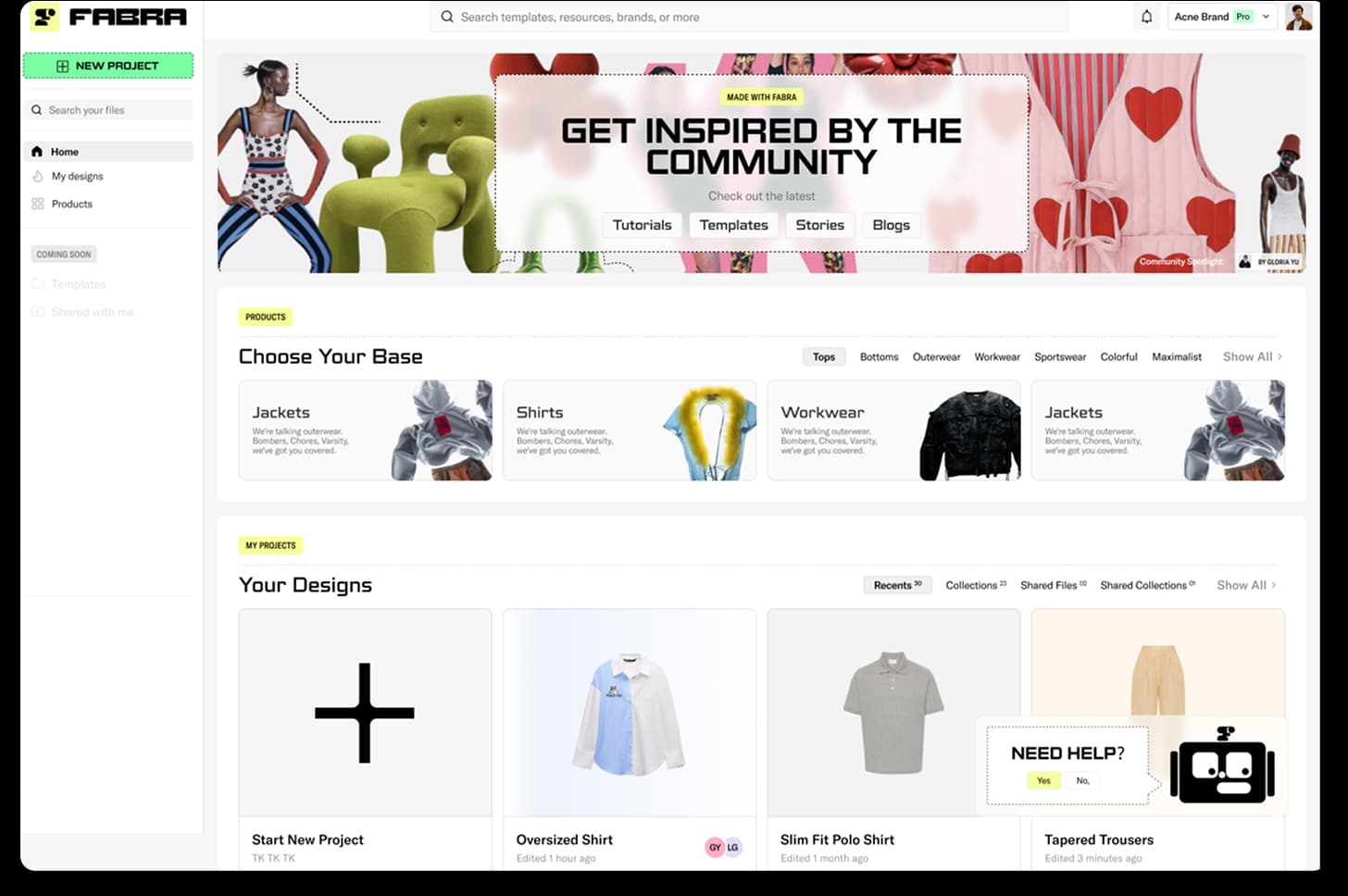Select the Outerwear category tab

pos(936,357)
